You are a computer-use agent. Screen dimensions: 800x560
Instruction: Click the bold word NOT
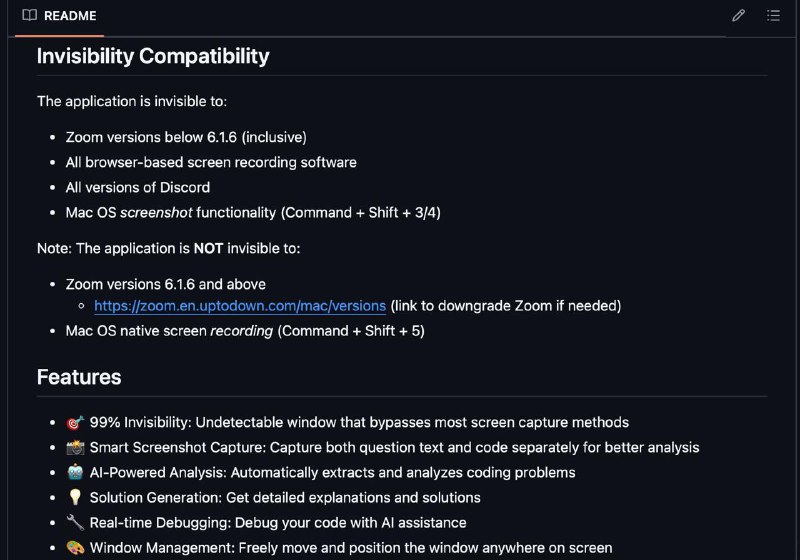click(x=208, y=248)
